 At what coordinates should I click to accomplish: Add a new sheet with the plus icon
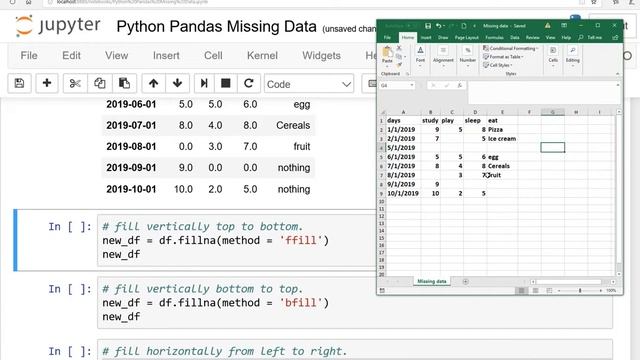click(465, 282)
